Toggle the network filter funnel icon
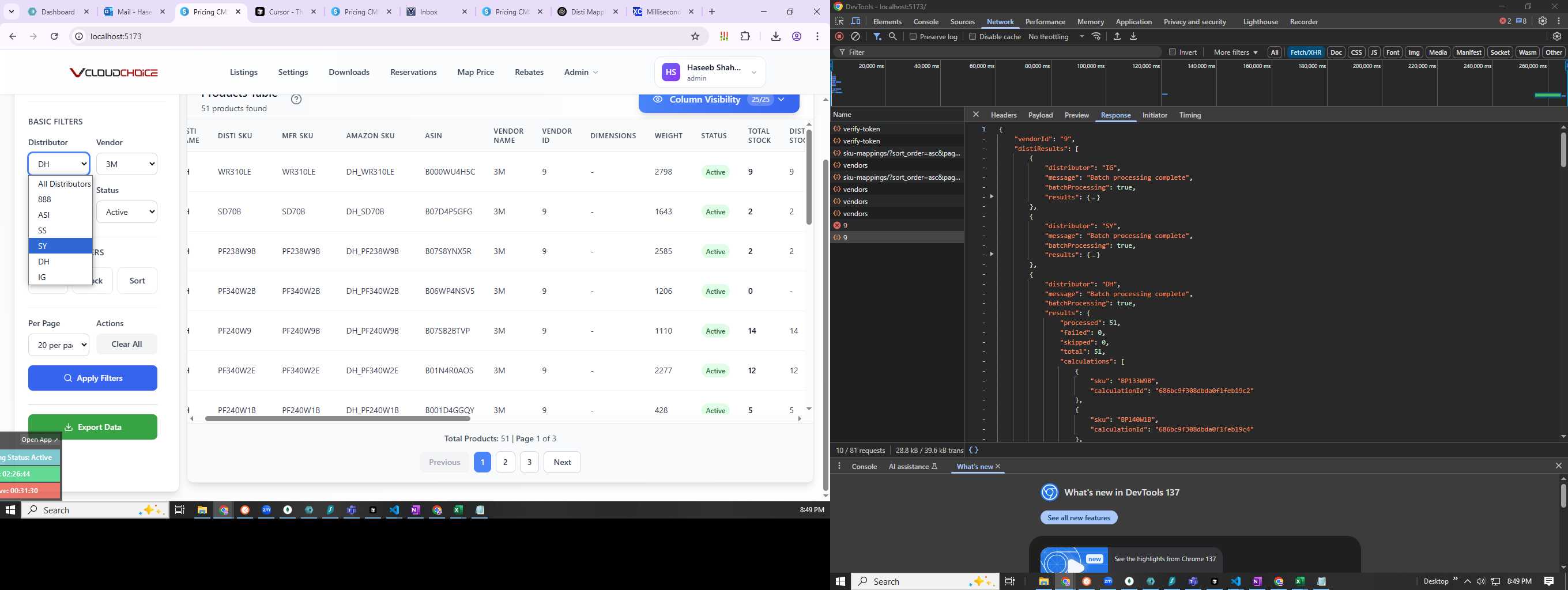The width and height of the screenshot is (1568, 590). [877, 36]
